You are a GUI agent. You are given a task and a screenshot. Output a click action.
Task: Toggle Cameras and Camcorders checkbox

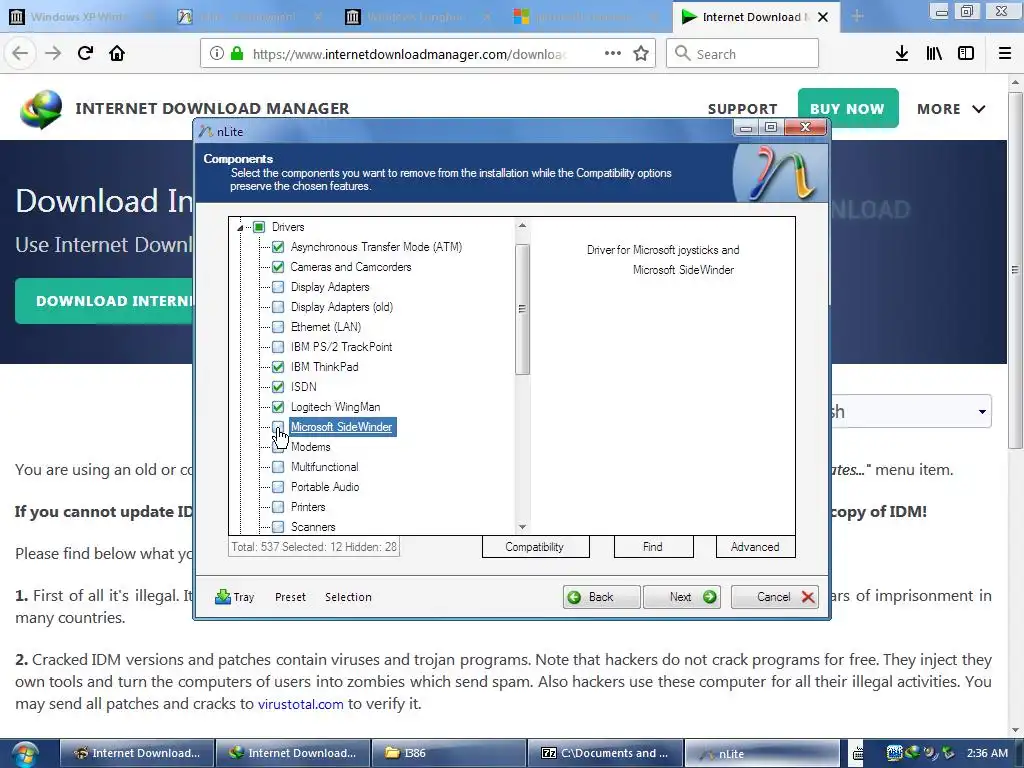tap(278, 267)
